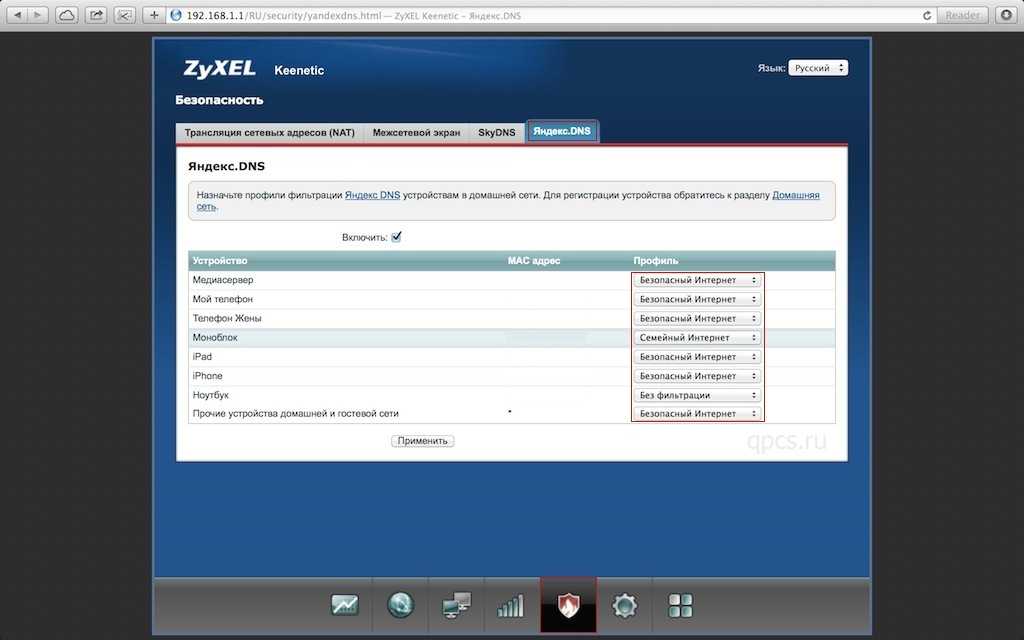Click the MAC адрес column header
Screen dimensions: 1024x640
click(x=534, y=261)
